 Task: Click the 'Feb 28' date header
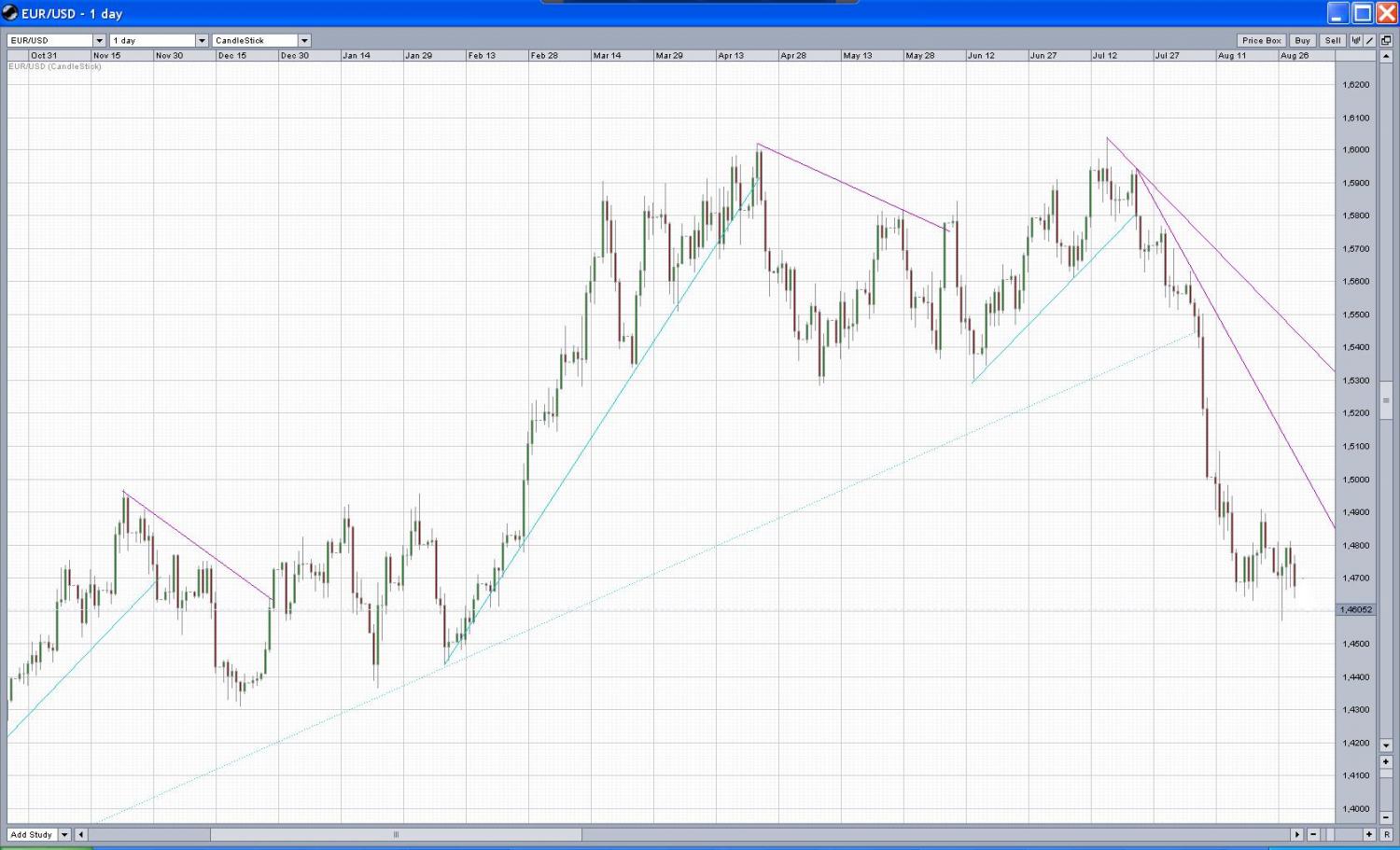pyautogui.click(x=544, y=55)
